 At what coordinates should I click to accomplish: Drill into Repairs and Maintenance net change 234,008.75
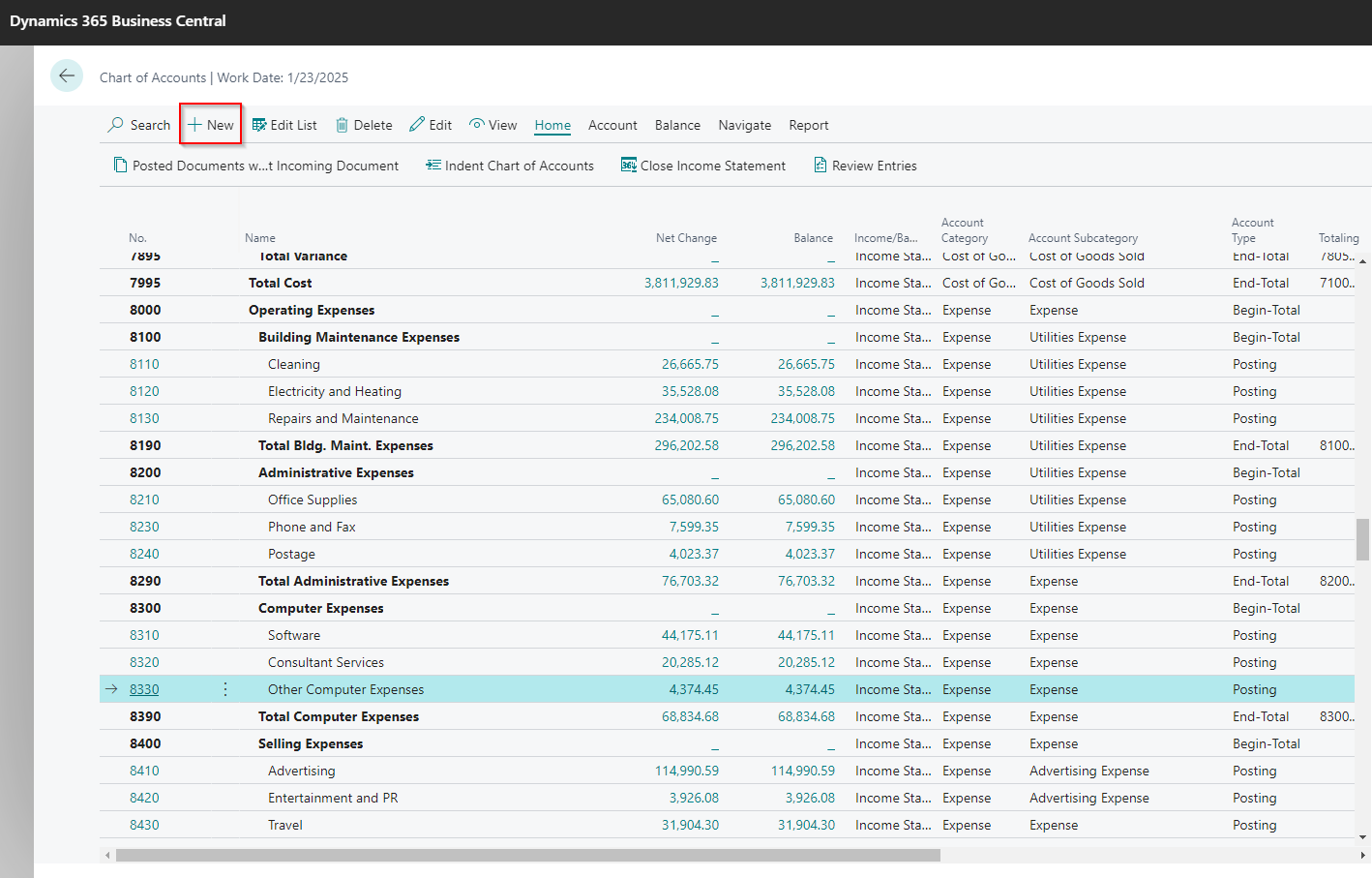point(686,418)
